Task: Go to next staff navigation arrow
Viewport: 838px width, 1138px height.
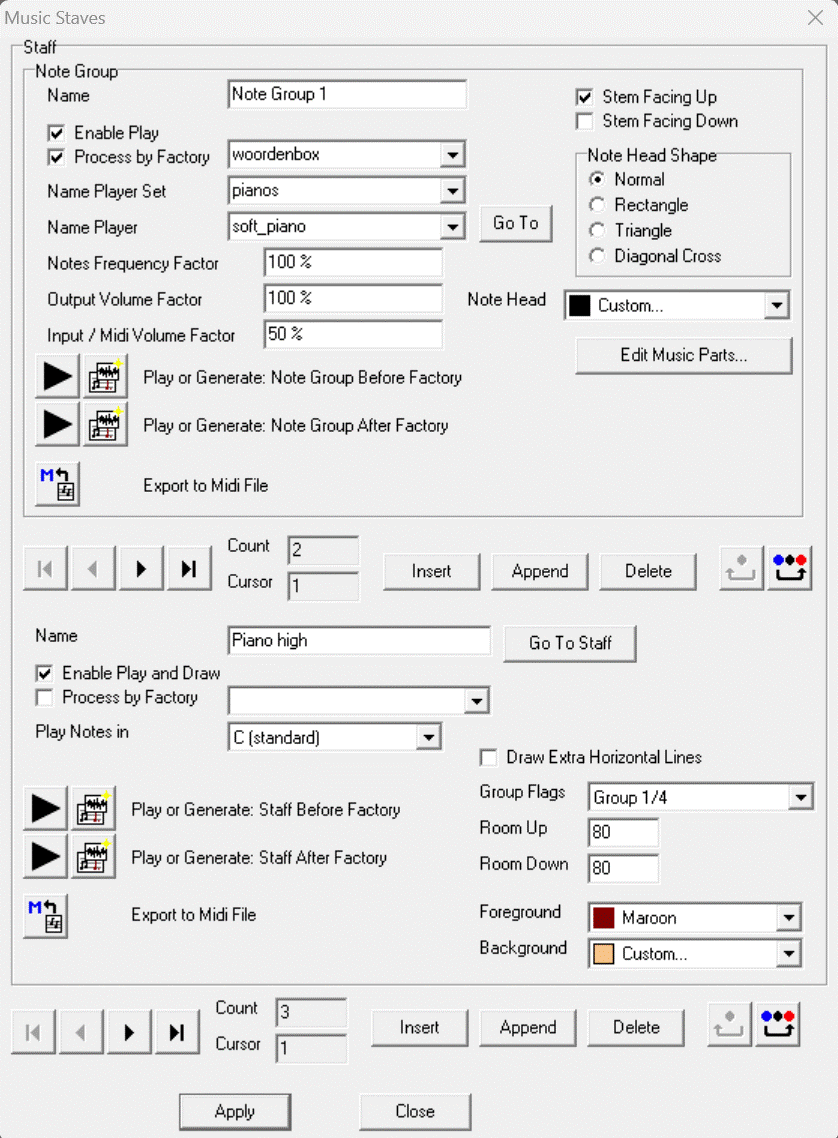Action: (129, 1032)
